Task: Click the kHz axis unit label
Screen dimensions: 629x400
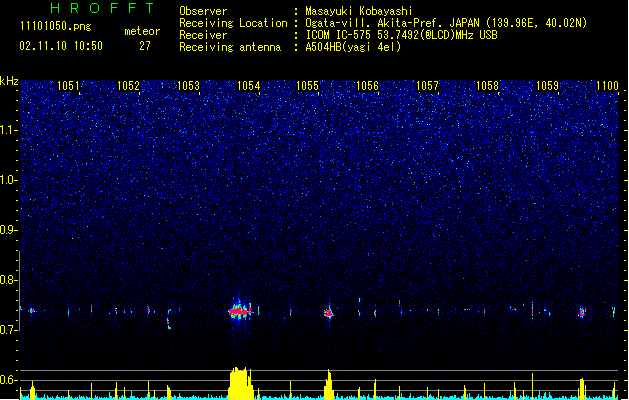Action: (9, 81)
